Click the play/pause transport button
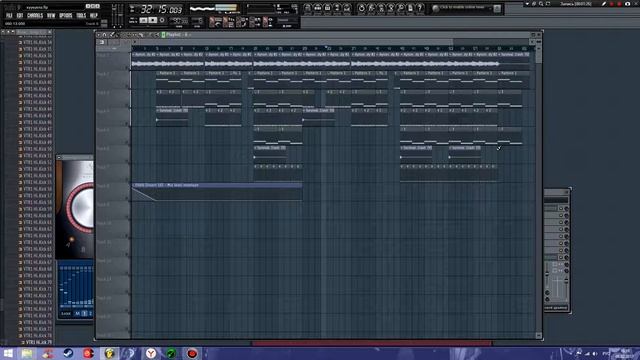 [x=143, y=20]
